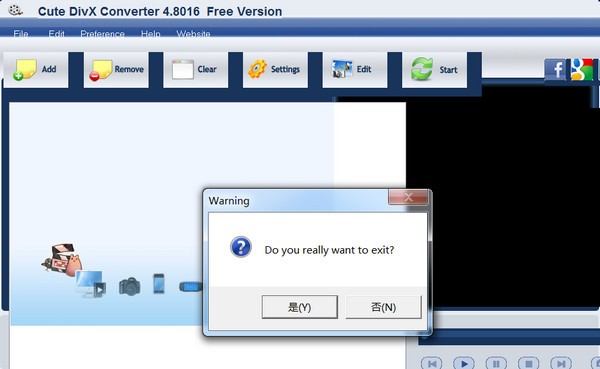The height and width of the screenshot is (369, 600).
Task: Open the Edit menu in menu bar
Action: pos(56,34)
